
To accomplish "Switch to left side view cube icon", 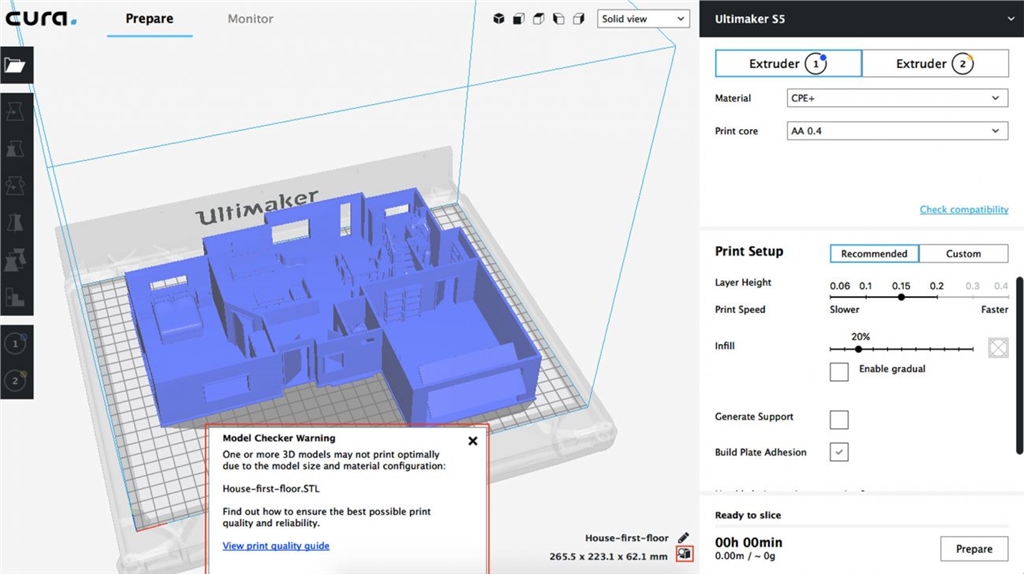I will pyautogui.click(x=558, y=19).
